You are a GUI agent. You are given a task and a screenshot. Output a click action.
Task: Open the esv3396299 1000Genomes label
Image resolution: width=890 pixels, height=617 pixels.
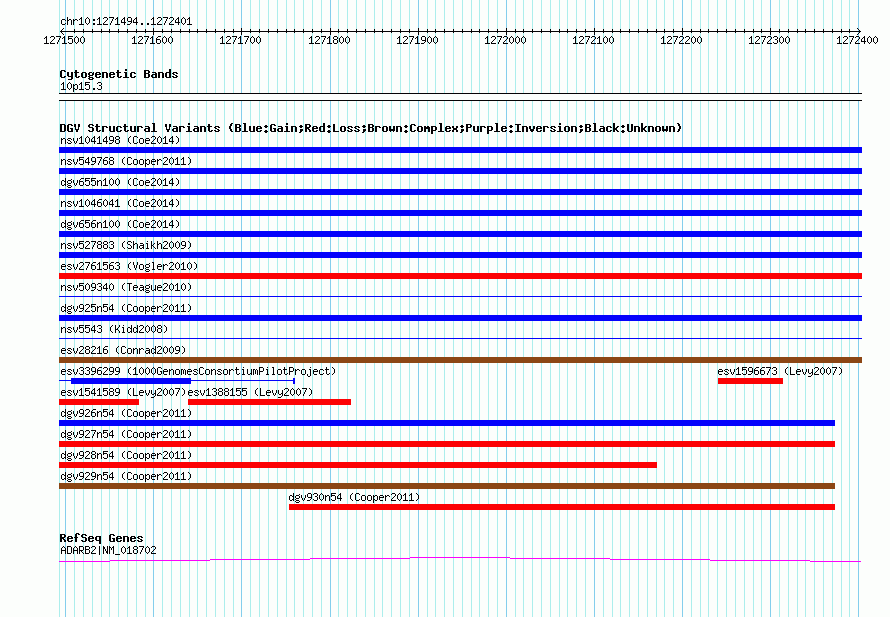click(198, 371)
